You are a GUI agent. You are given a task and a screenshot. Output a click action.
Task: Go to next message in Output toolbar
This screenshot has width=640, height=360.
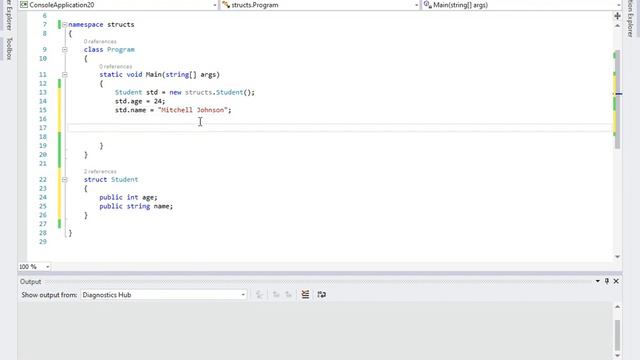[x=289, y=295]
